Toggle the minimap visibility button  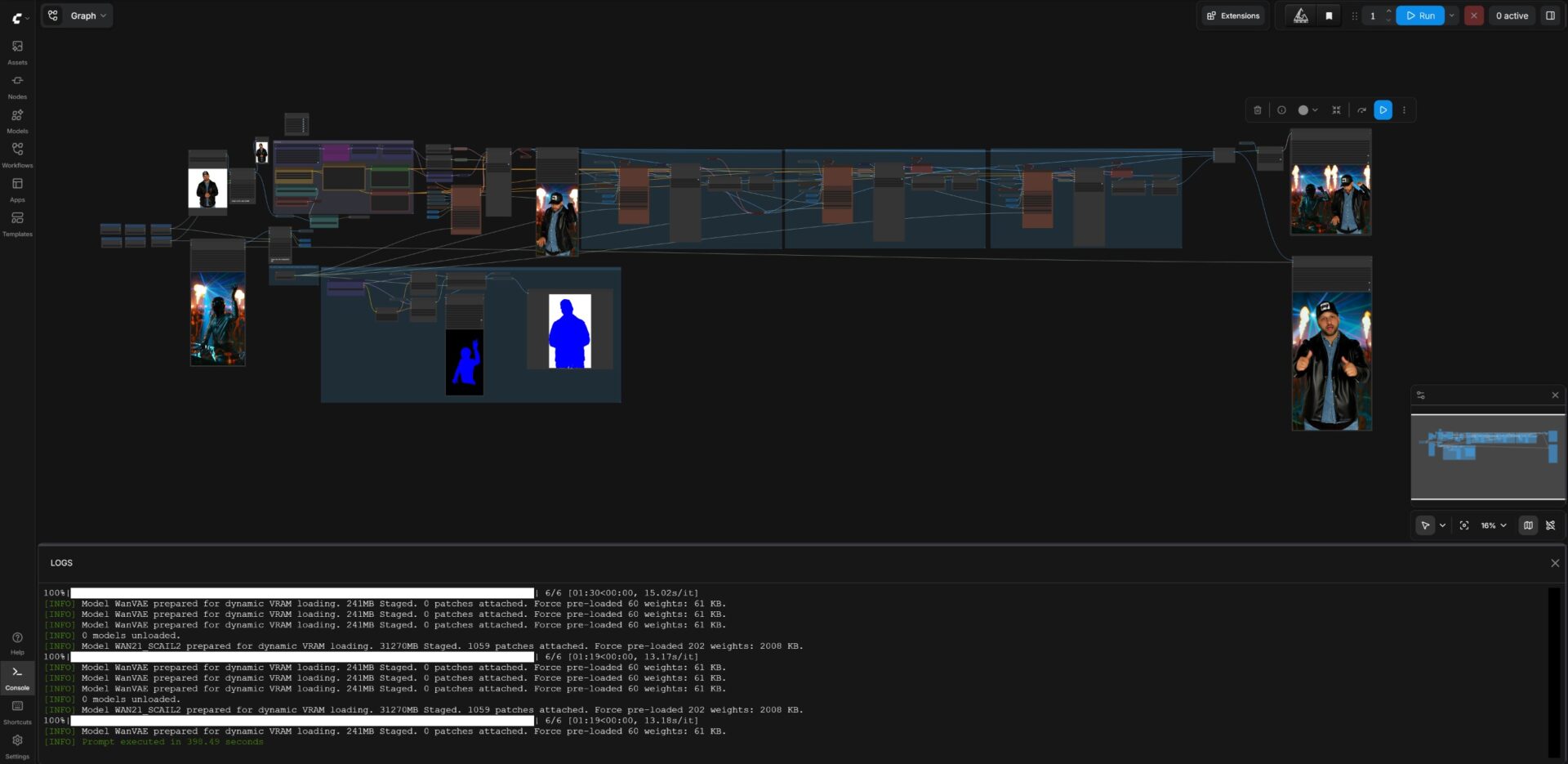pyautogui.click(x=1528, y=525)
